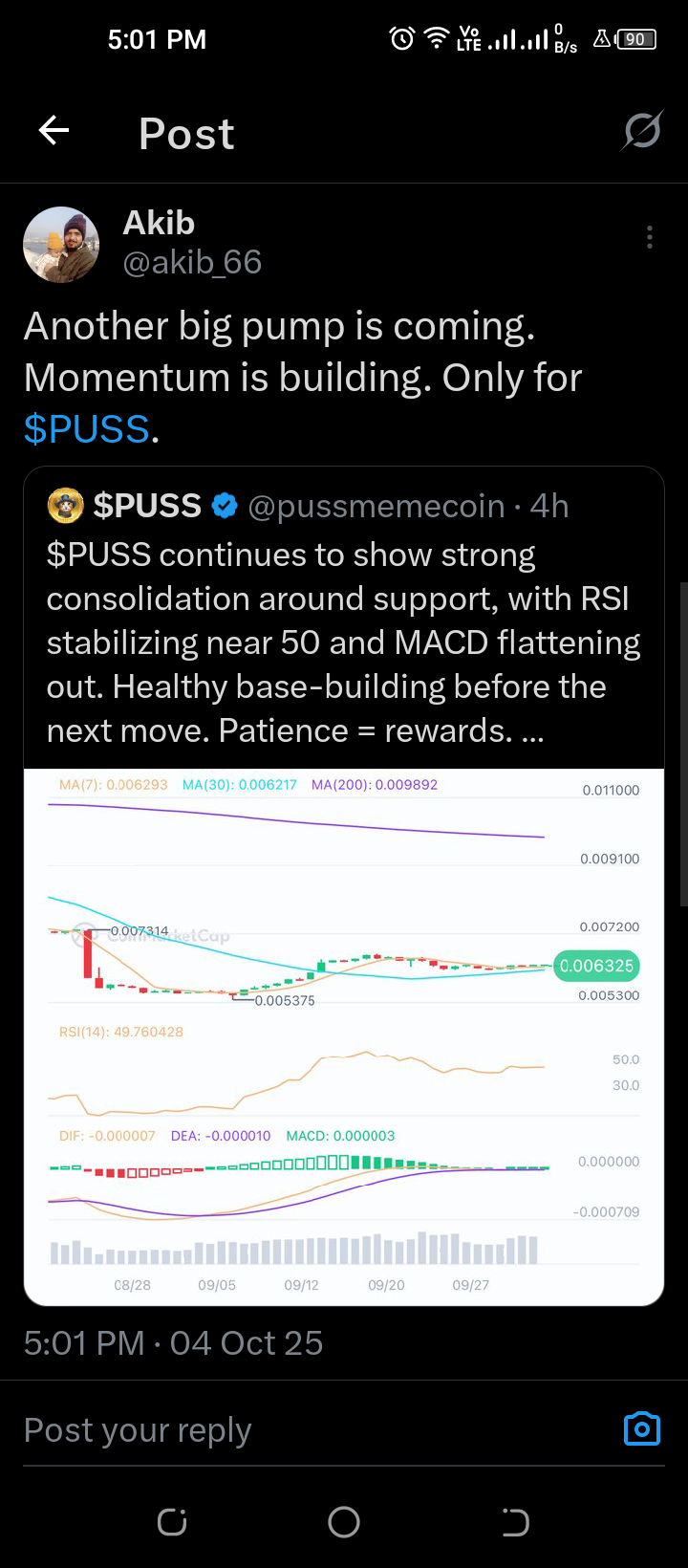
Task: Open the three-dot post options menu
Action: click(x=650, y=237)
